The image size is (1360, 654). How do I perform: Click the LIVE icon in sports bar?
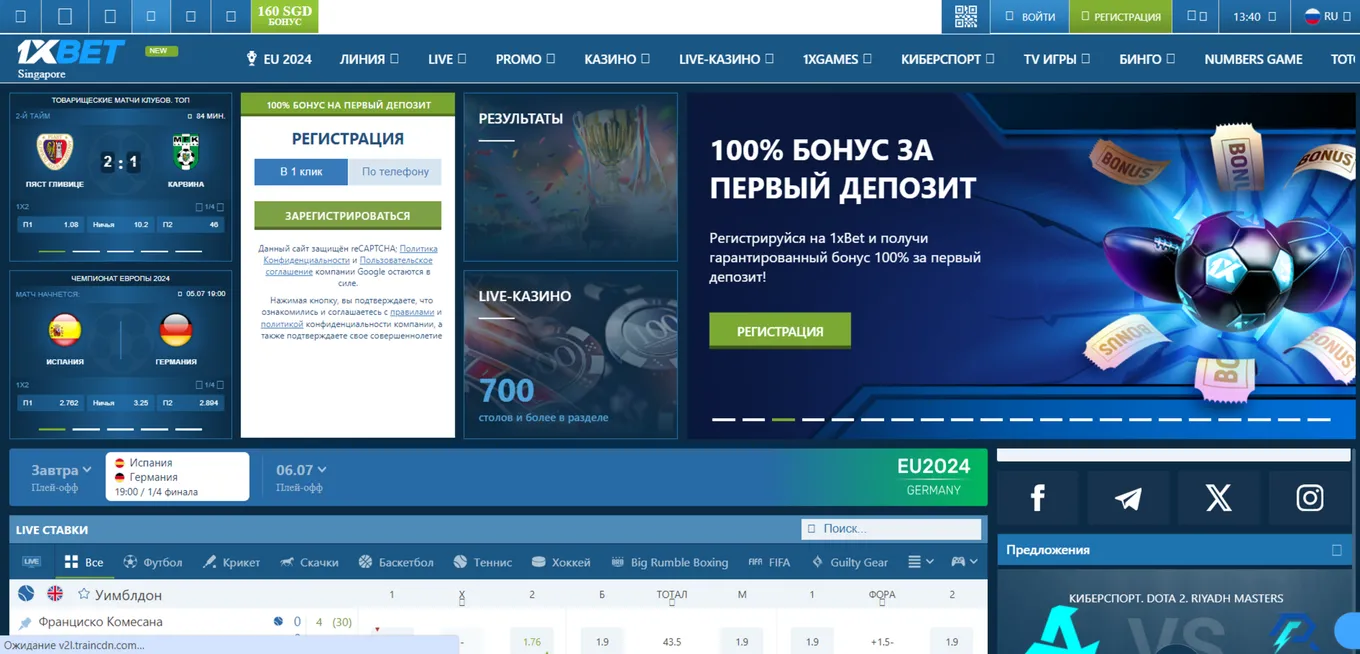(31, 562)
